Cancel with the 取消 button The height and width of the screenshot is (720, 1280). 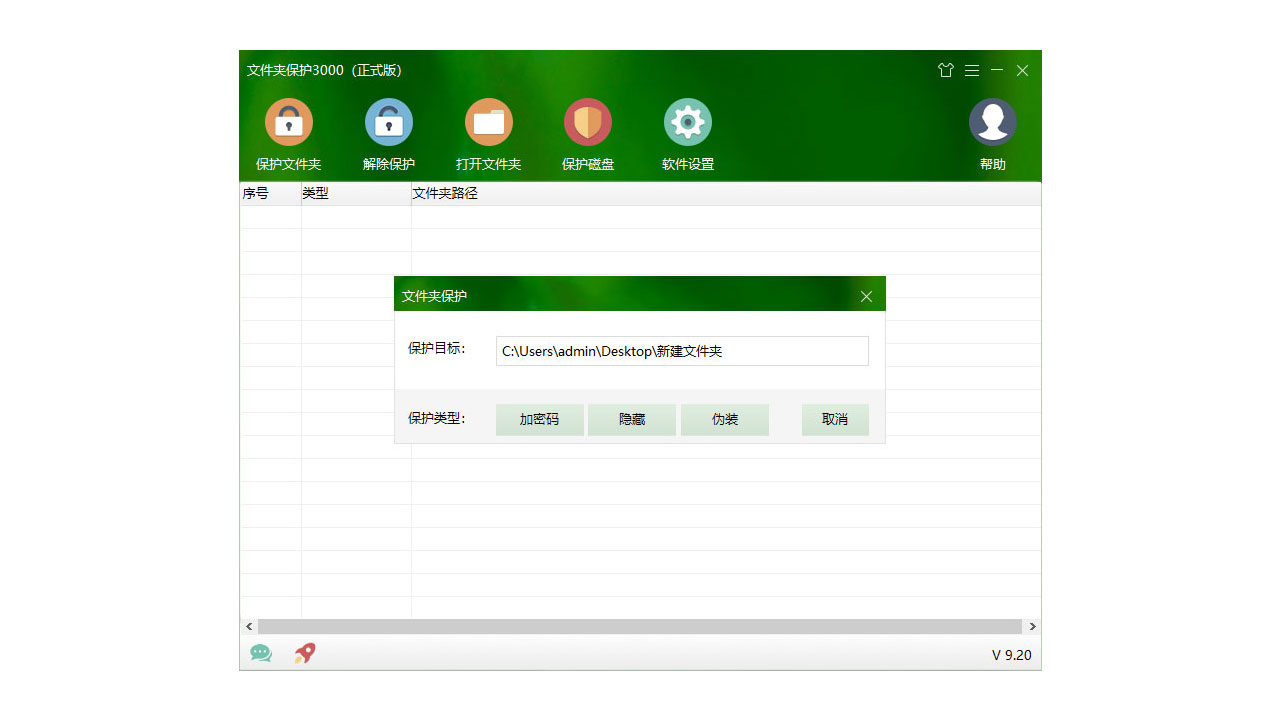[x=835, y=420]
